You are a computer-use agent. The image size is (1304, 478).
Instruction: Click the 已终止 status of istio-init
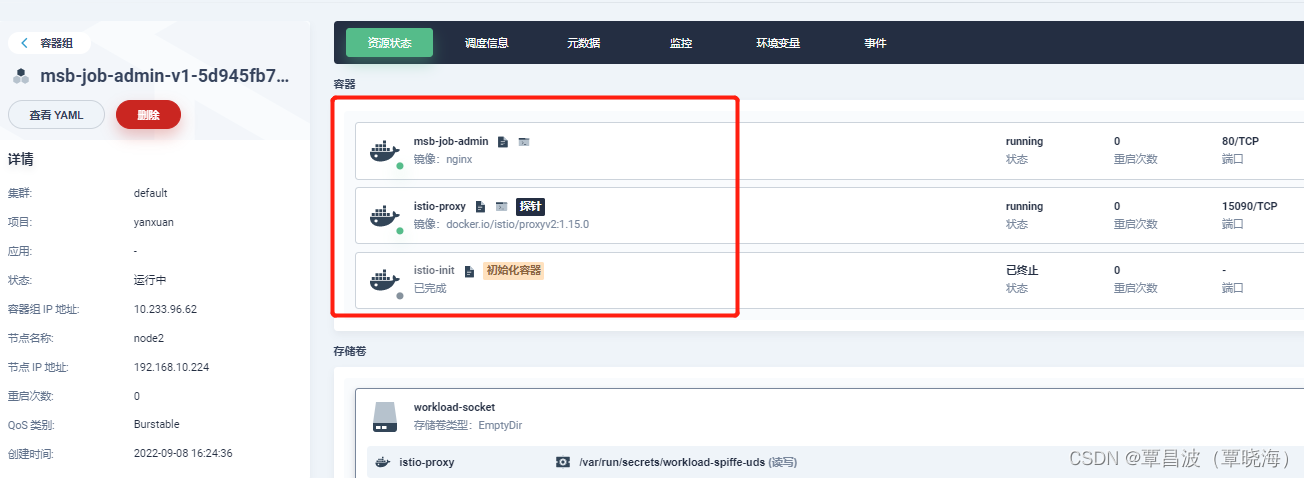pyautogui.click(x=1022, y=271)
